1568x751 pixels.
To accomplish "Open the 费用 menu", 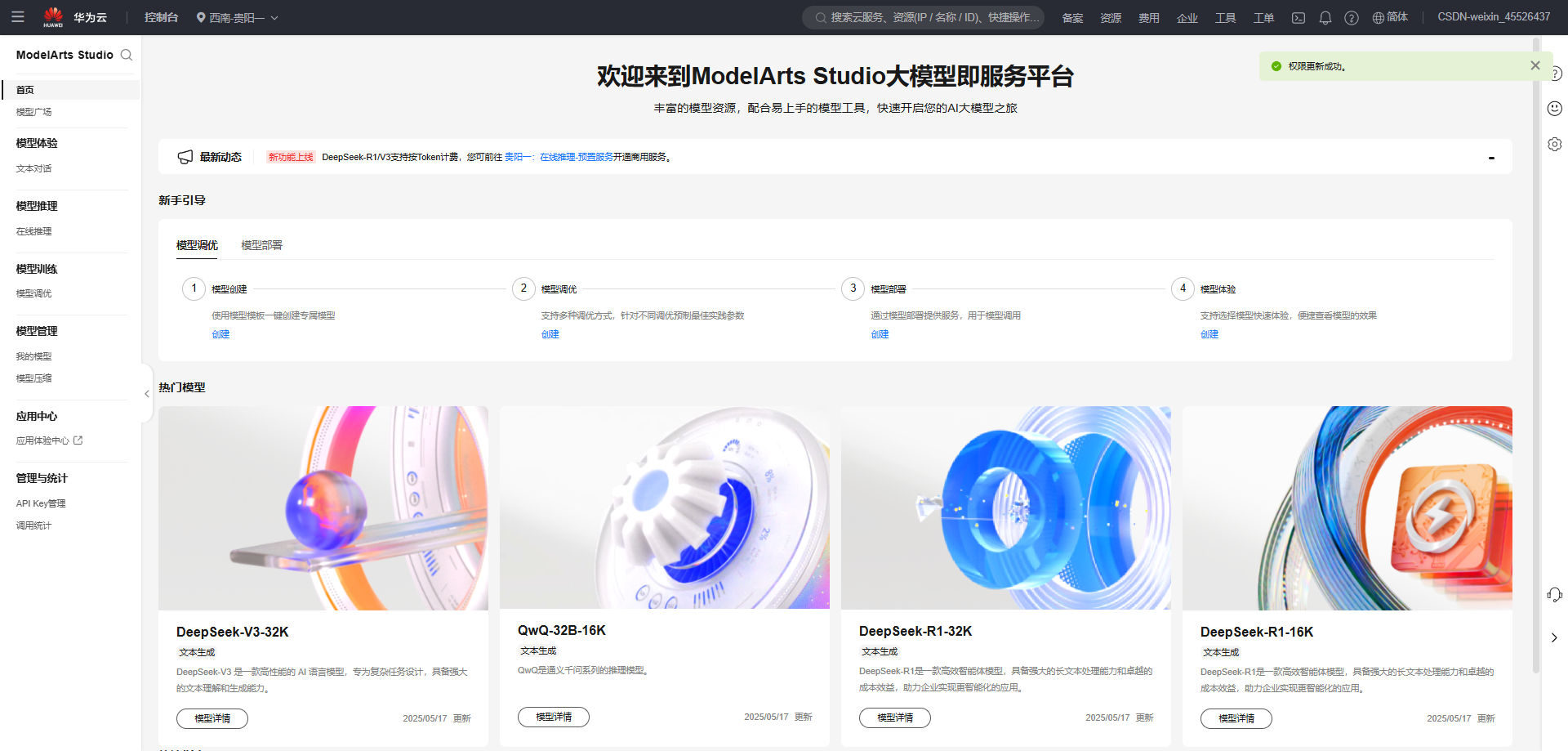I will pyautogui.click(x=1149, y=18).
